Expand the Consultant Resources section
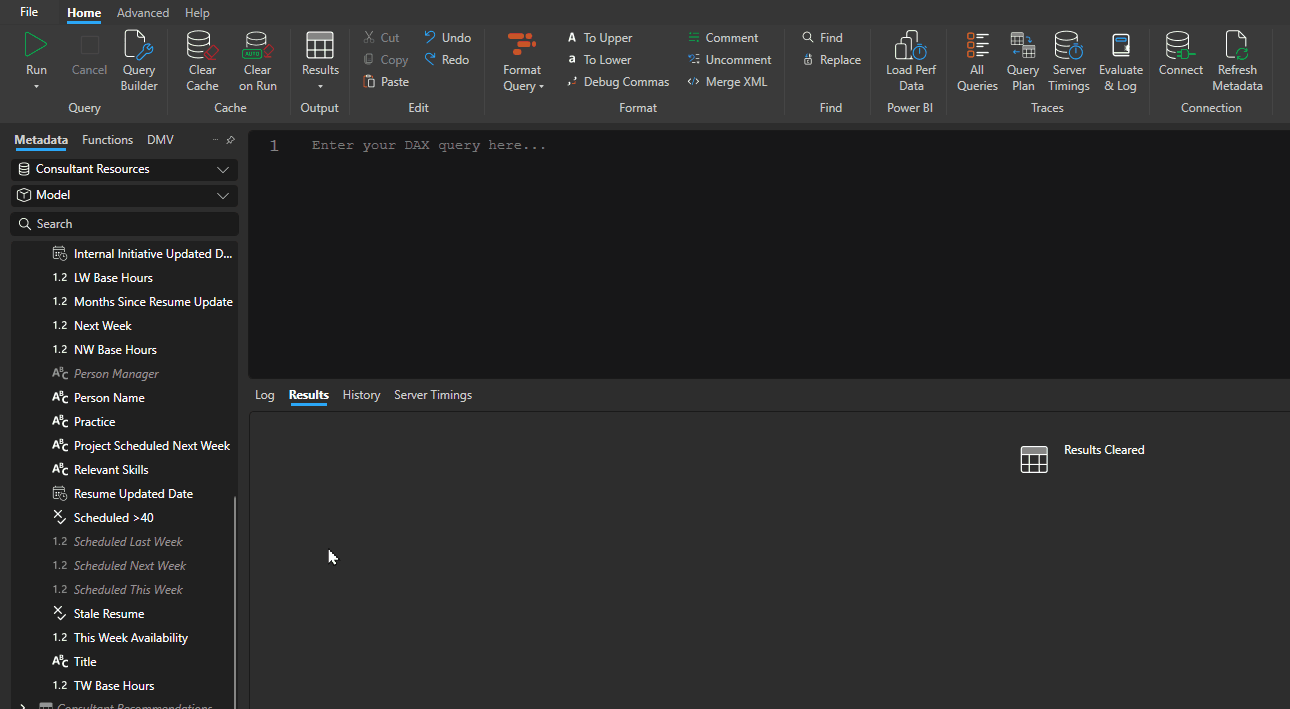 tap(222, 168)
